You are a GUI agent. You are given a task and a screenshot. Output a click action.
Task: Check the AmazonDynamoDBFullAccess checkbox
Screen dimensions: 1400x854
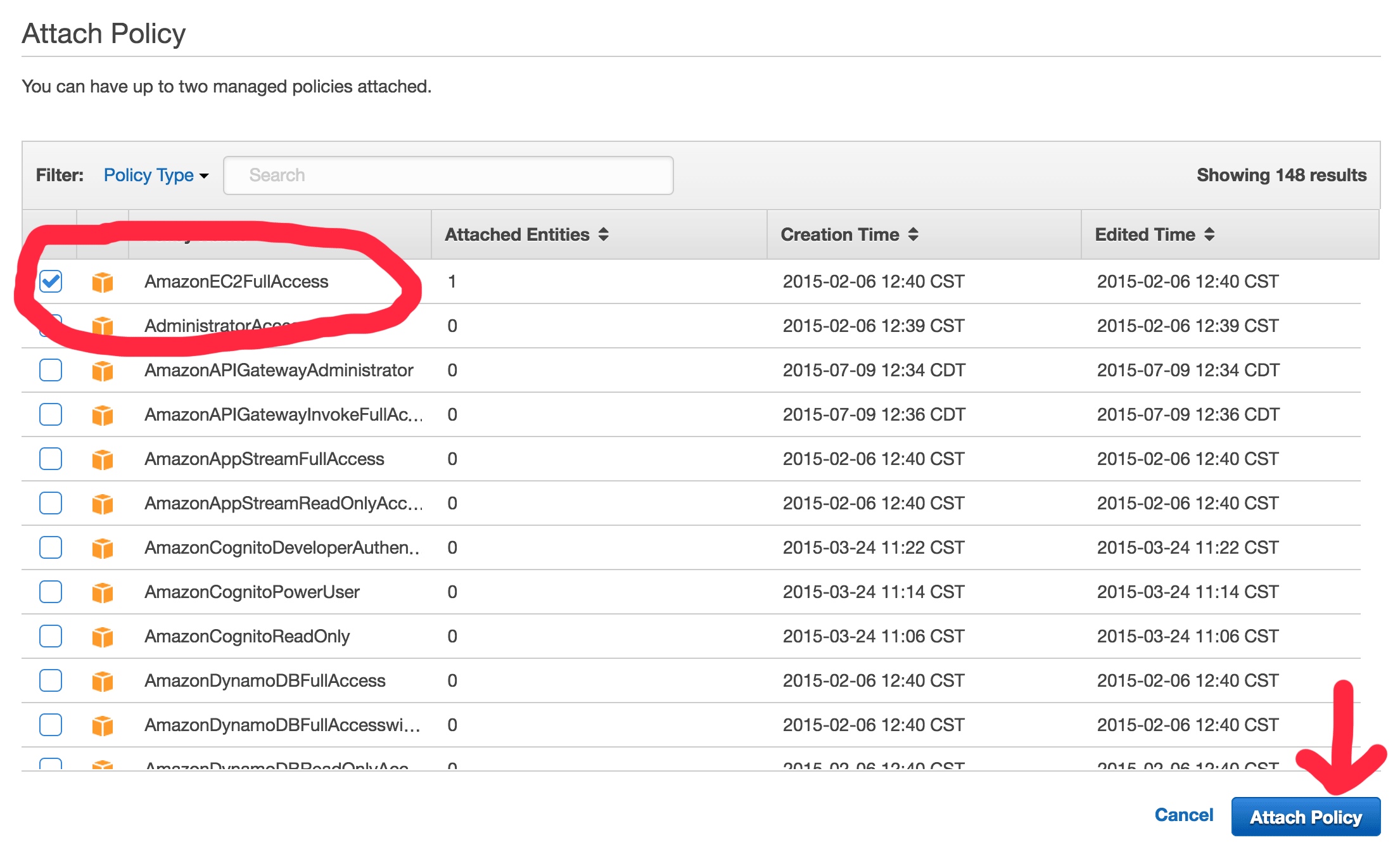51,680
